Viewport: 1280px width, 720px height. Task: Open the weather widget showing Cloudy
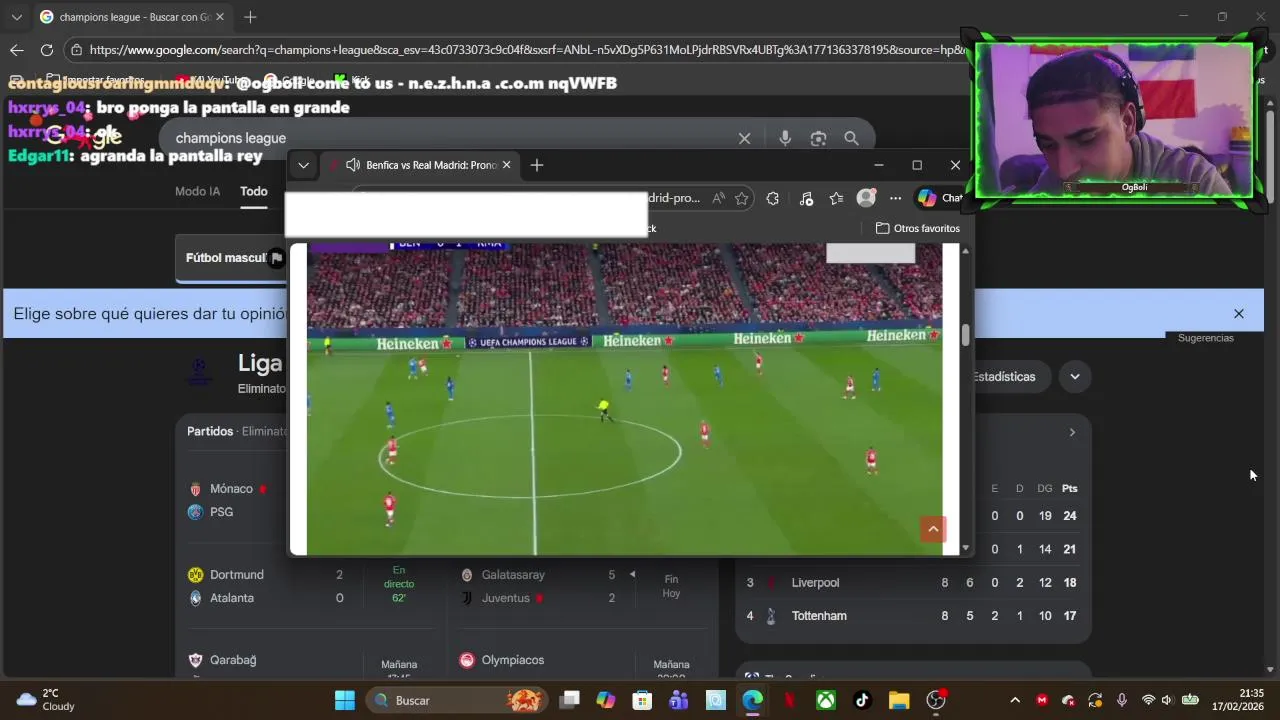click(x=46, y=700)
